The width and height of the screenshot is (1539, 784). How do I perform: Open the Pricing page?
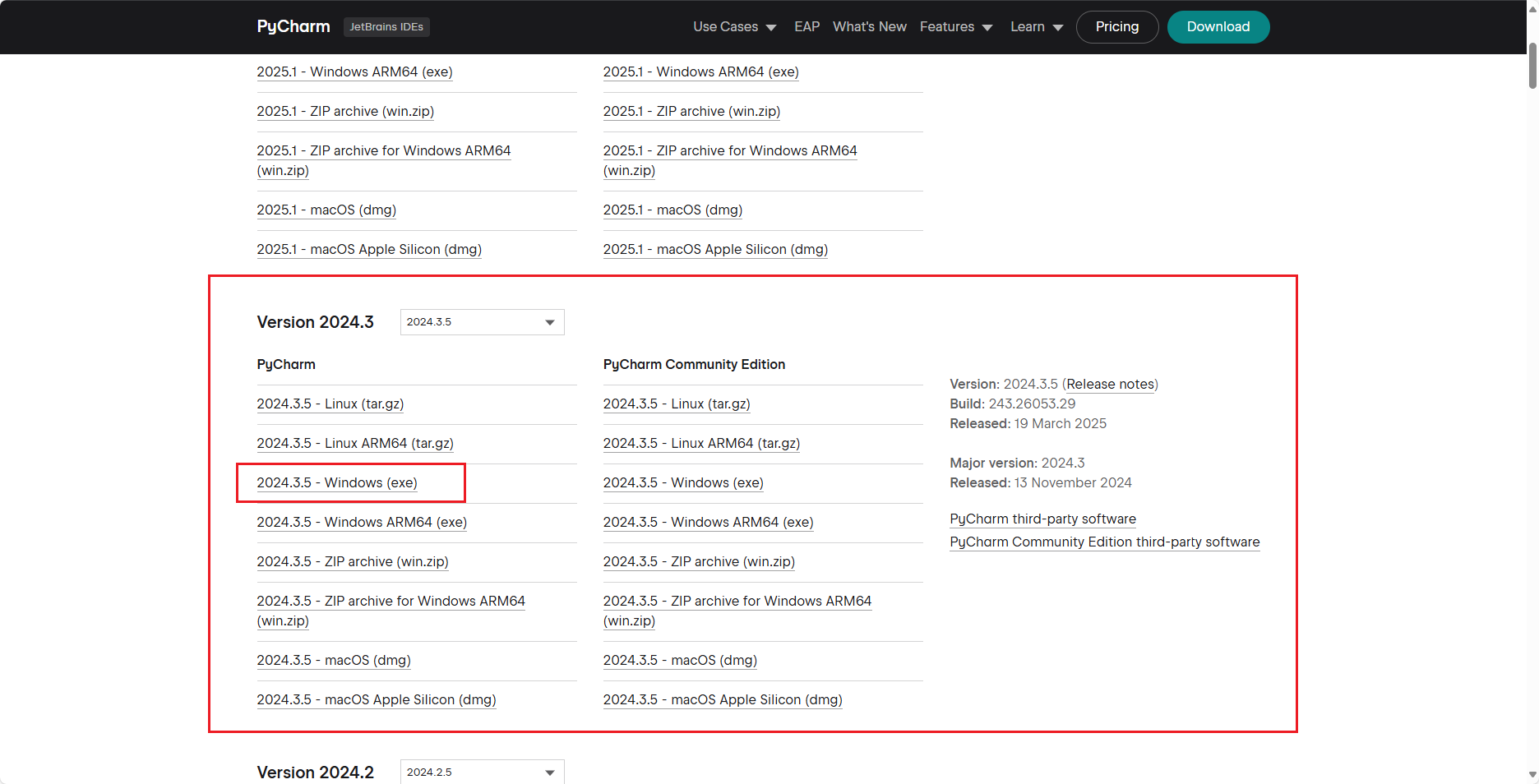[1117, 27]
